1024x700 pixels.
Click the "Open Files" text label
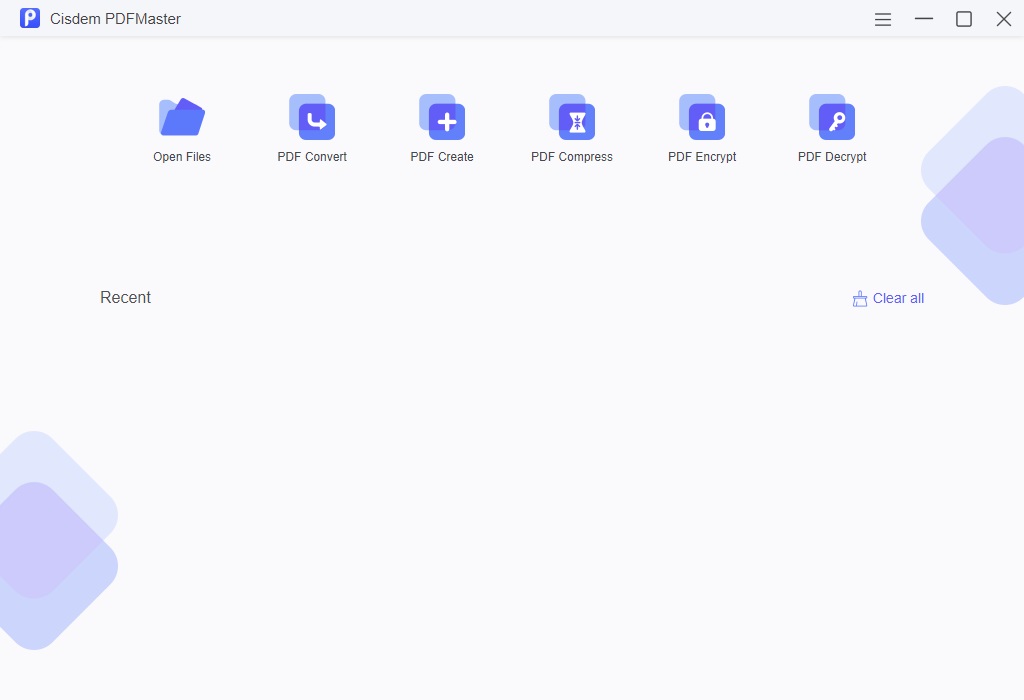182,157
